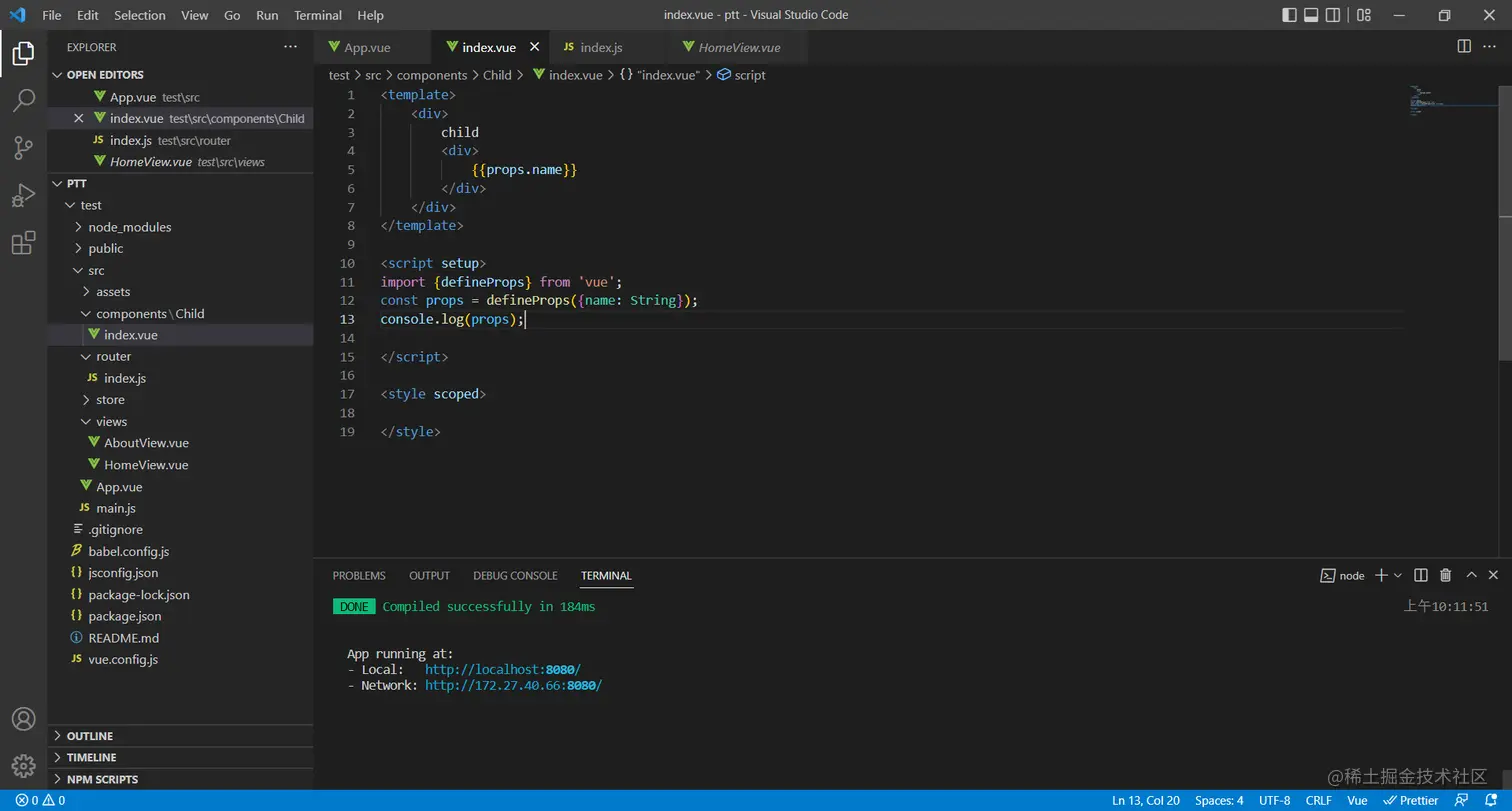This screenshot has width=1512, height=811.
Task: Open the Search view in activity bar
Action: coord(23,100)
